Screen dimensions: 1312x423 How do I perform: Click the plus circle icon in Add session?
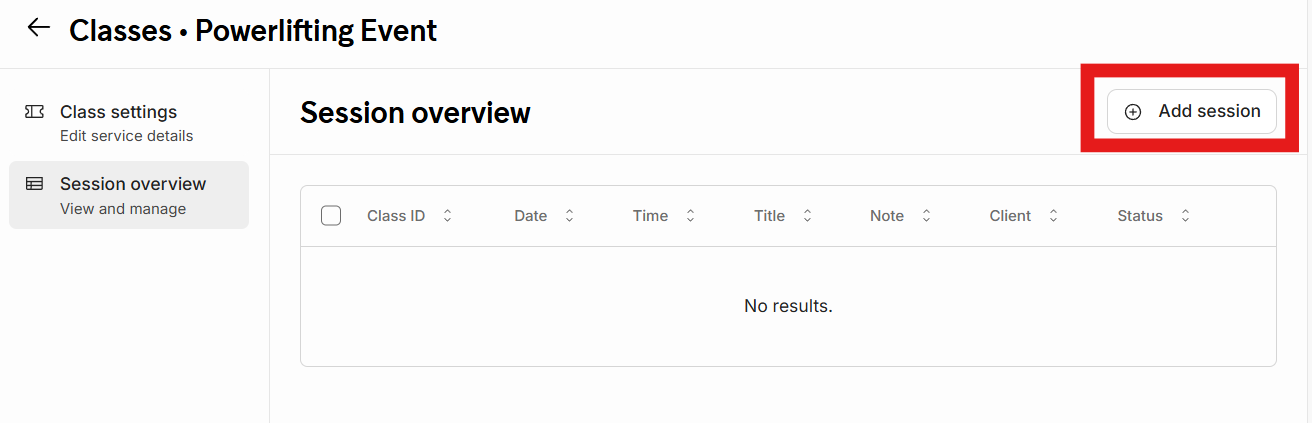point(1133,112)
